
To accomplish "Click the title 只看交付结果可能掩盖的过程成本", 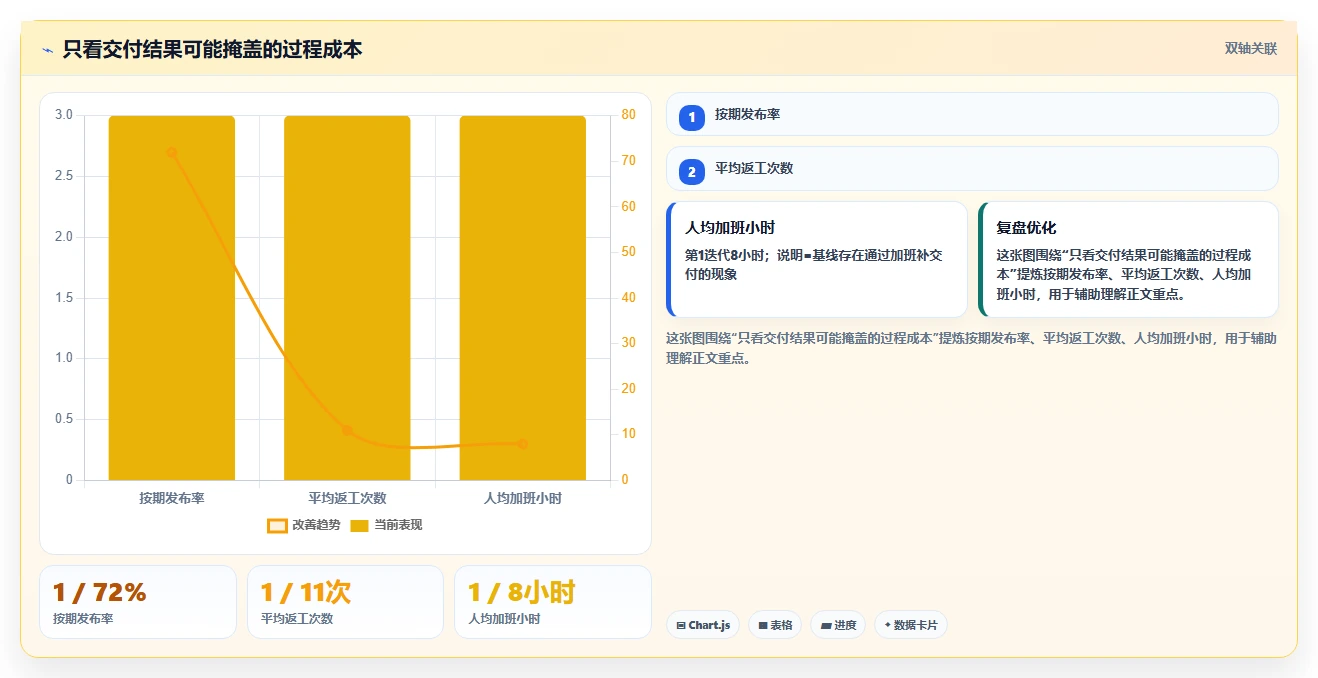I will pos(212,49).
